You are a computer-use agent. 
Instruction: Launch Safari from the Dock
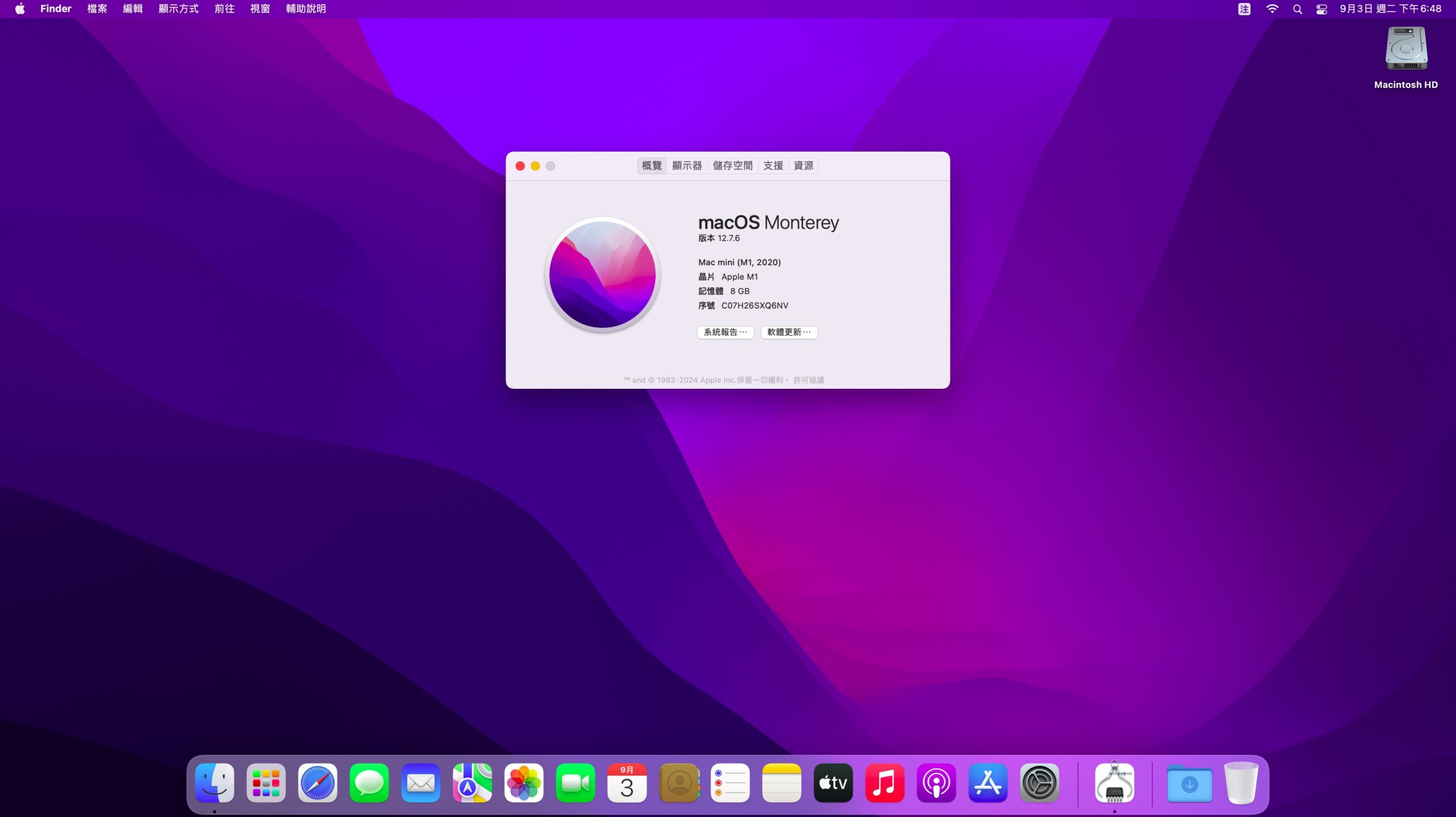coord(317,783)
